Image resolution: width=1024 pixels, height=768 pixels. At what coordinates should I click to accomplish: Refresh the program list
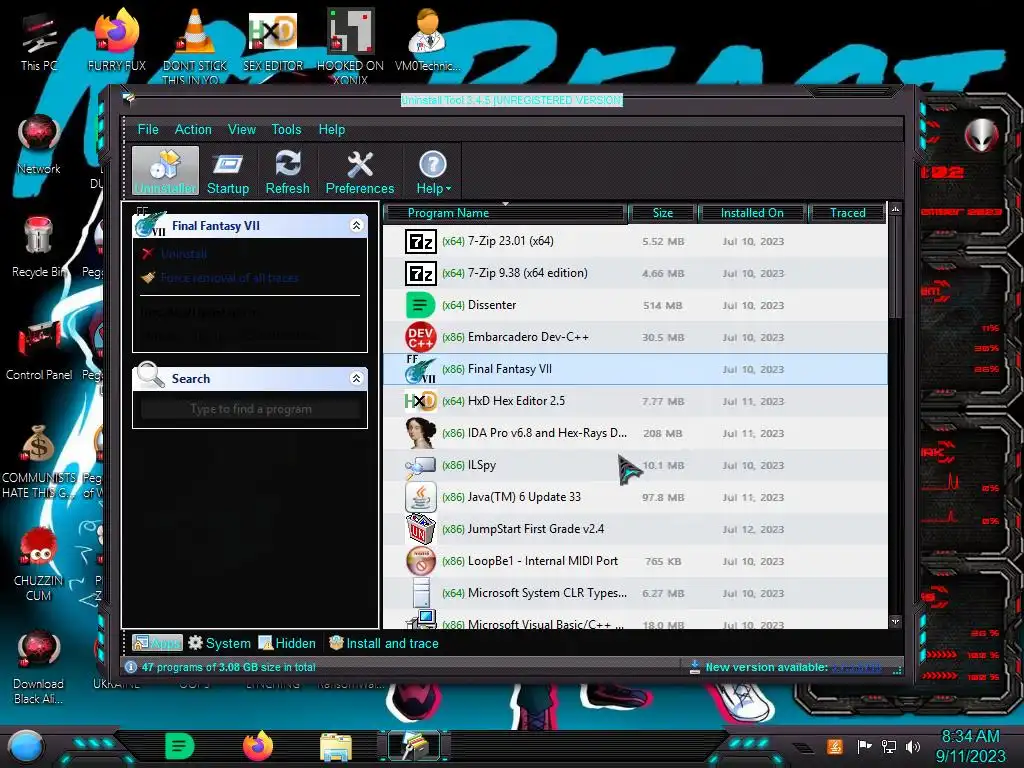287,172
